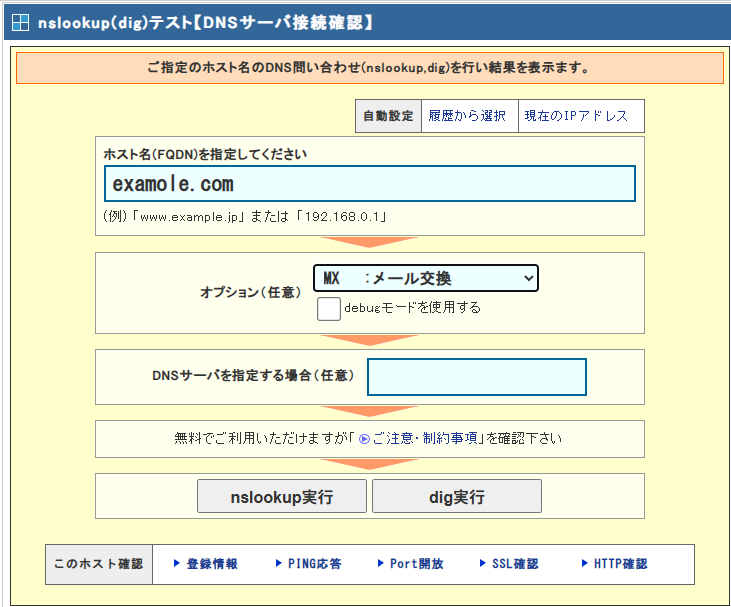Select the 履歴から選択 tab
This screenshot has width=731, height=607.
click(x=468, y=116)
